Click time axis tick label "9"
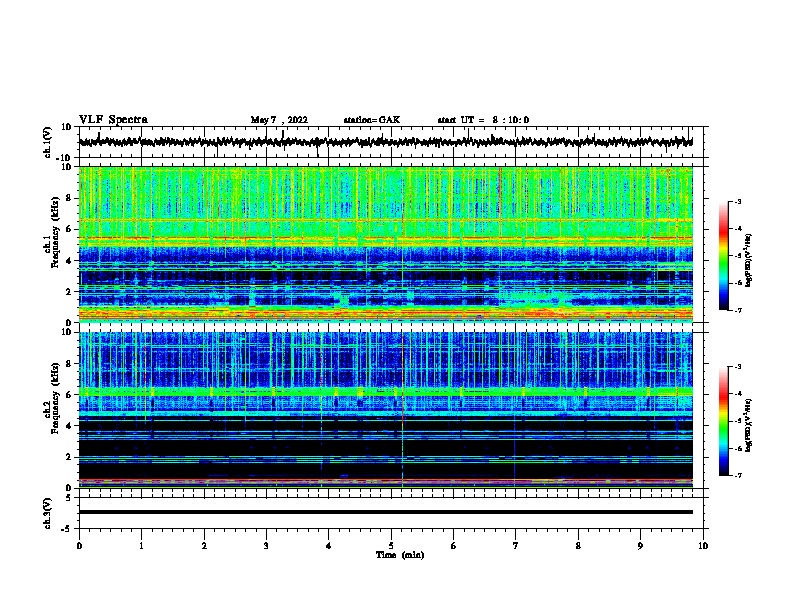This screenshot has height=612, width=792. (x=640, y=546)
